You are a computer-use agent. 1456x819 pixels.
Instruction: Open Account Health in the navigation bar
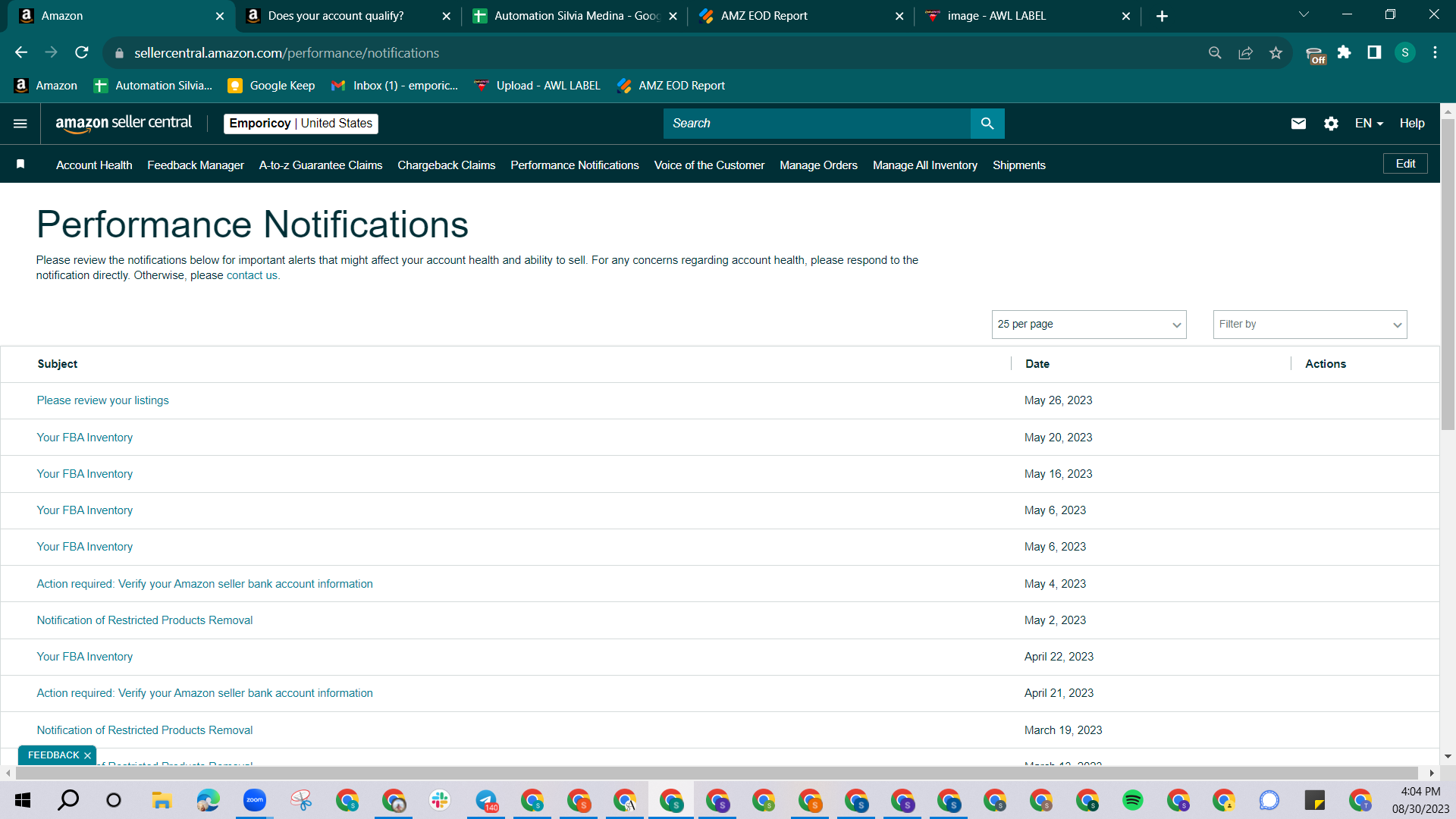[94, 165]
